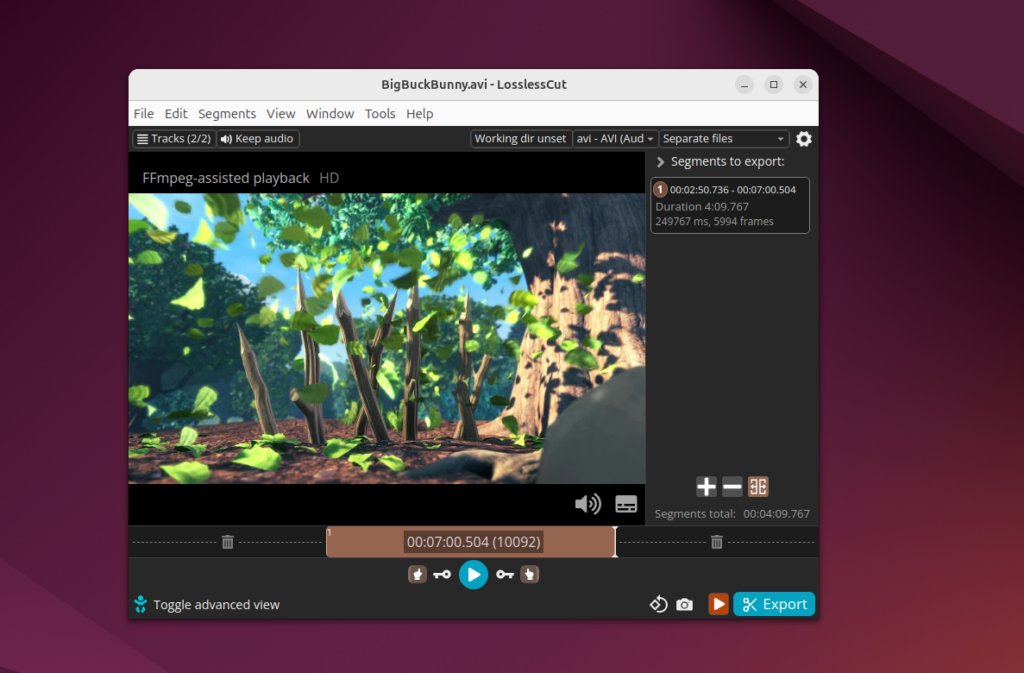
Task: Click the remove segment minus icon
Action: point(732,487)
